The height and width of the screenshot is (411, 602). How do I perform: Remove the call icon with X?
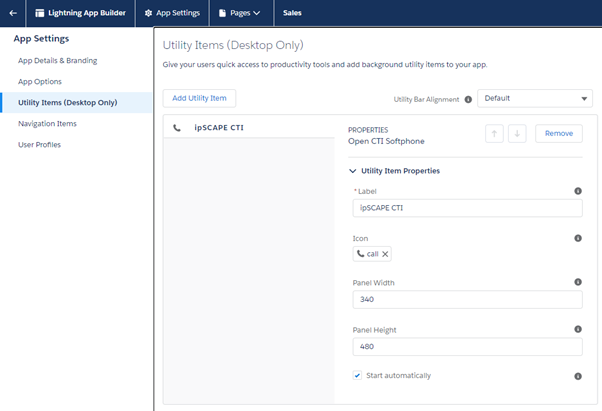coord(386,254)
